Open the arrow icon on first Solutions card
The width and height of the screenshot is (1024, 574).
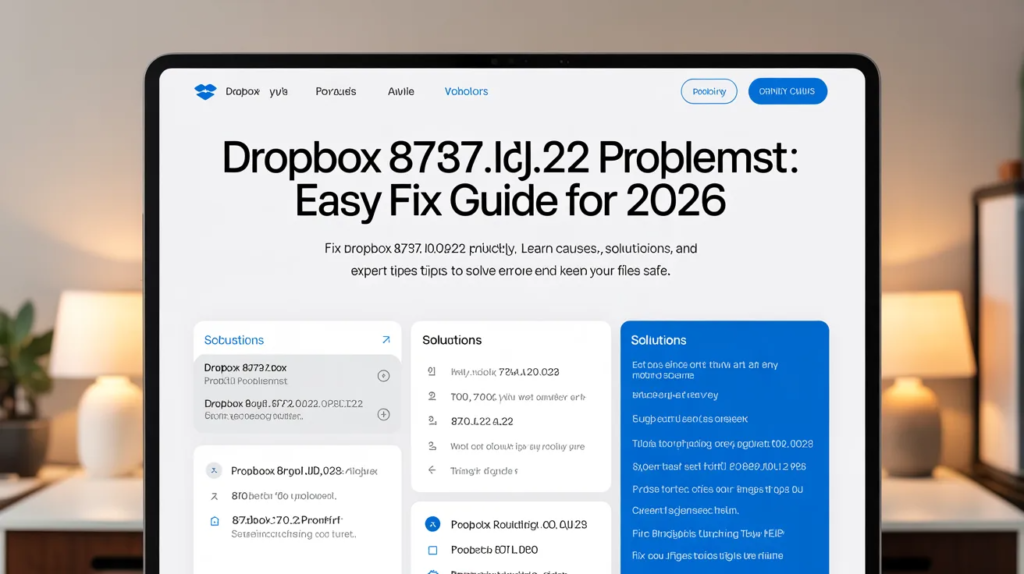[x=386, y=340]
